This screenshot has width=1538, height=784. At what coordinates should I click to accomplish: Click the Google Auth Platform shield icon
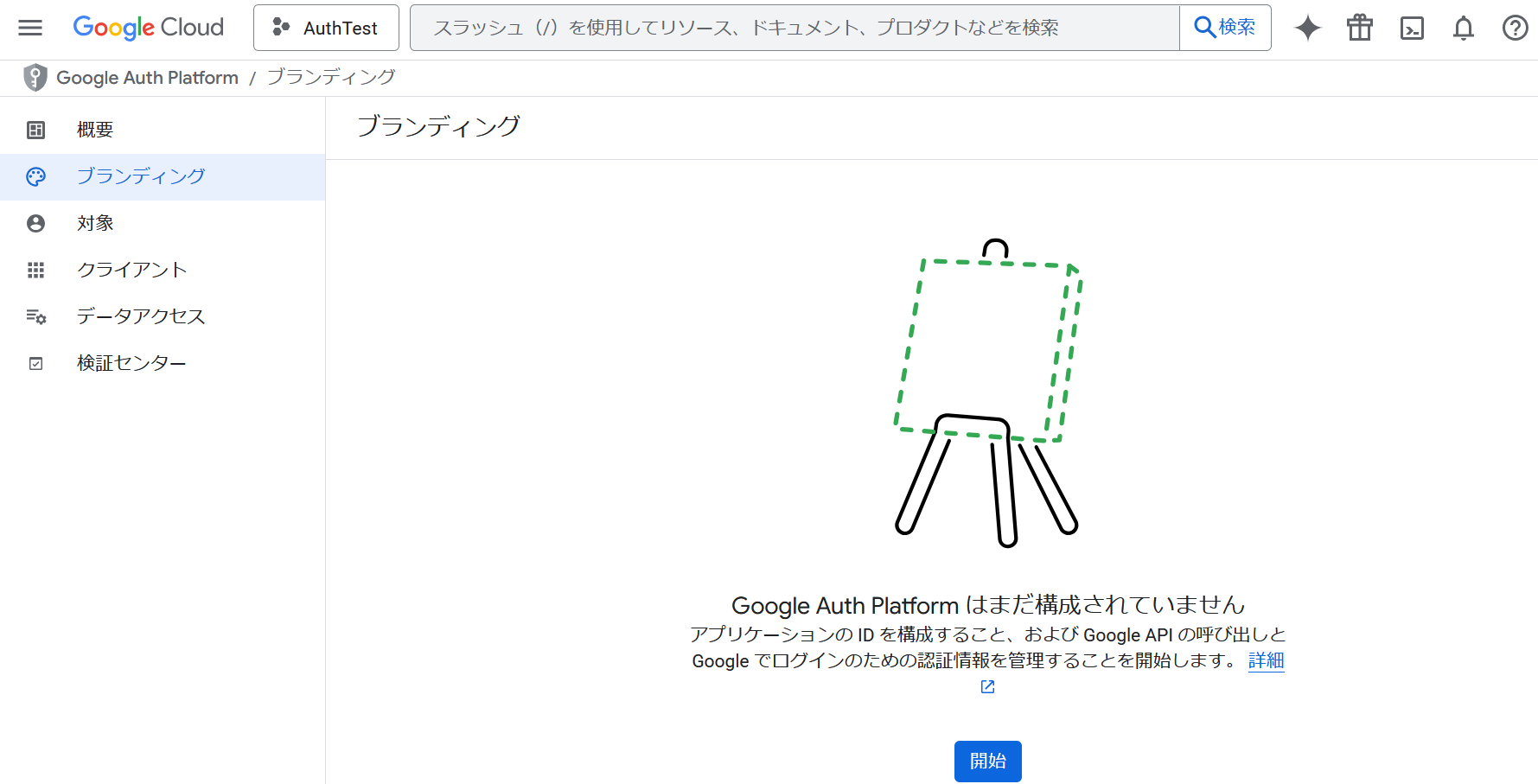(x=35, y=77)
